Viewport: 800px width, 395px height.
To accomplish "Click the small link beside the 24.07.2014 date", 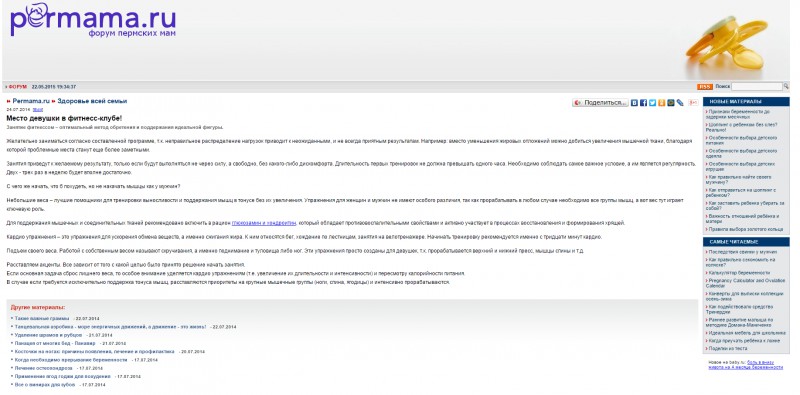I will click(38, 109).
